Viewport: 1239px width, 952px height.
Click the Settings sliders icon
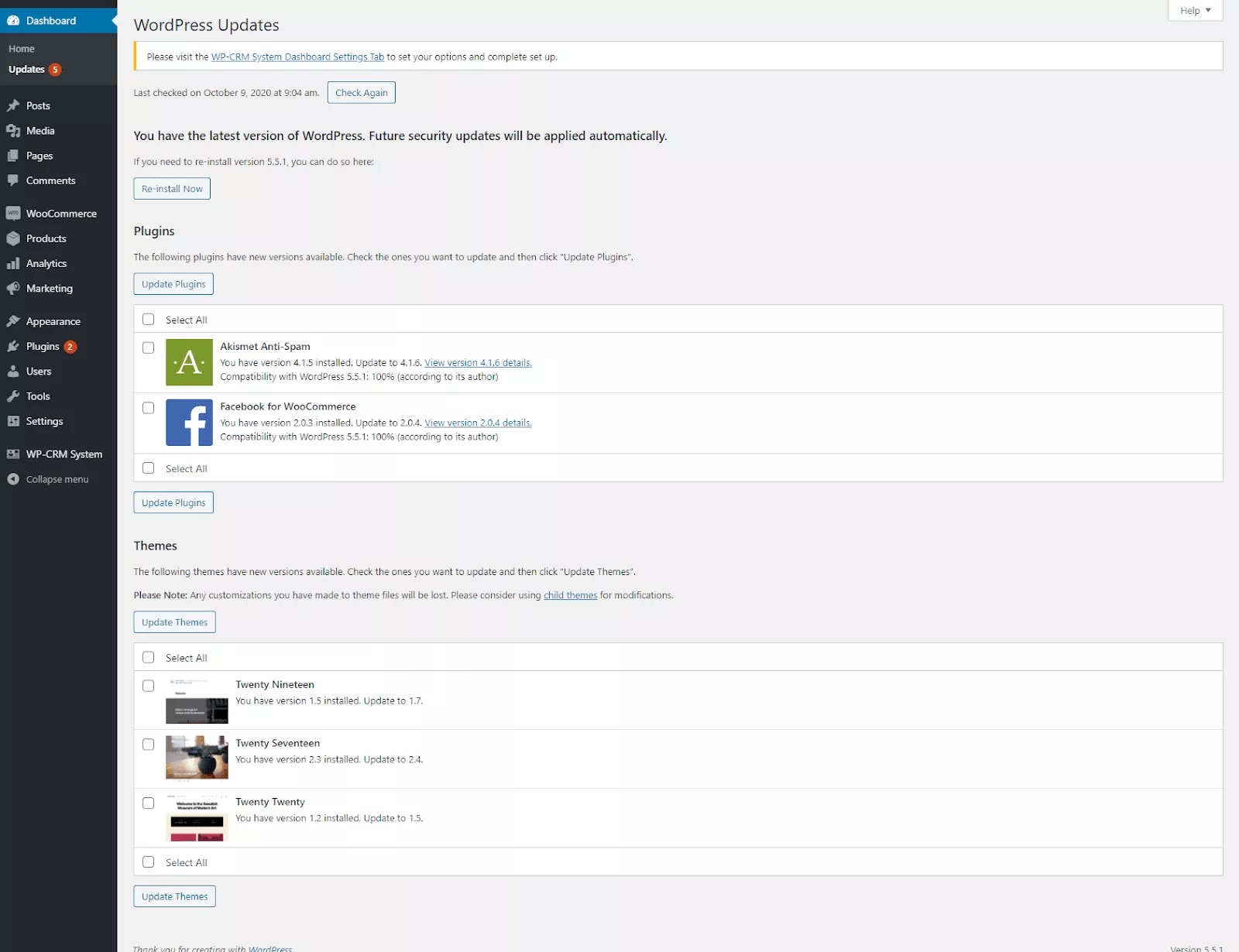click(13, 421)
